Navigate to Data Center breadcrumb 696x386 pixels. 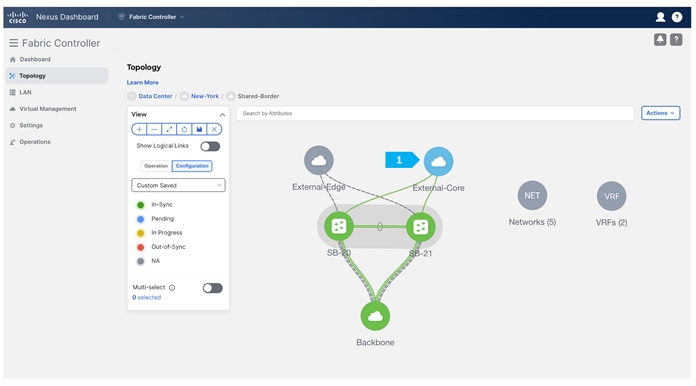(155, 96)
